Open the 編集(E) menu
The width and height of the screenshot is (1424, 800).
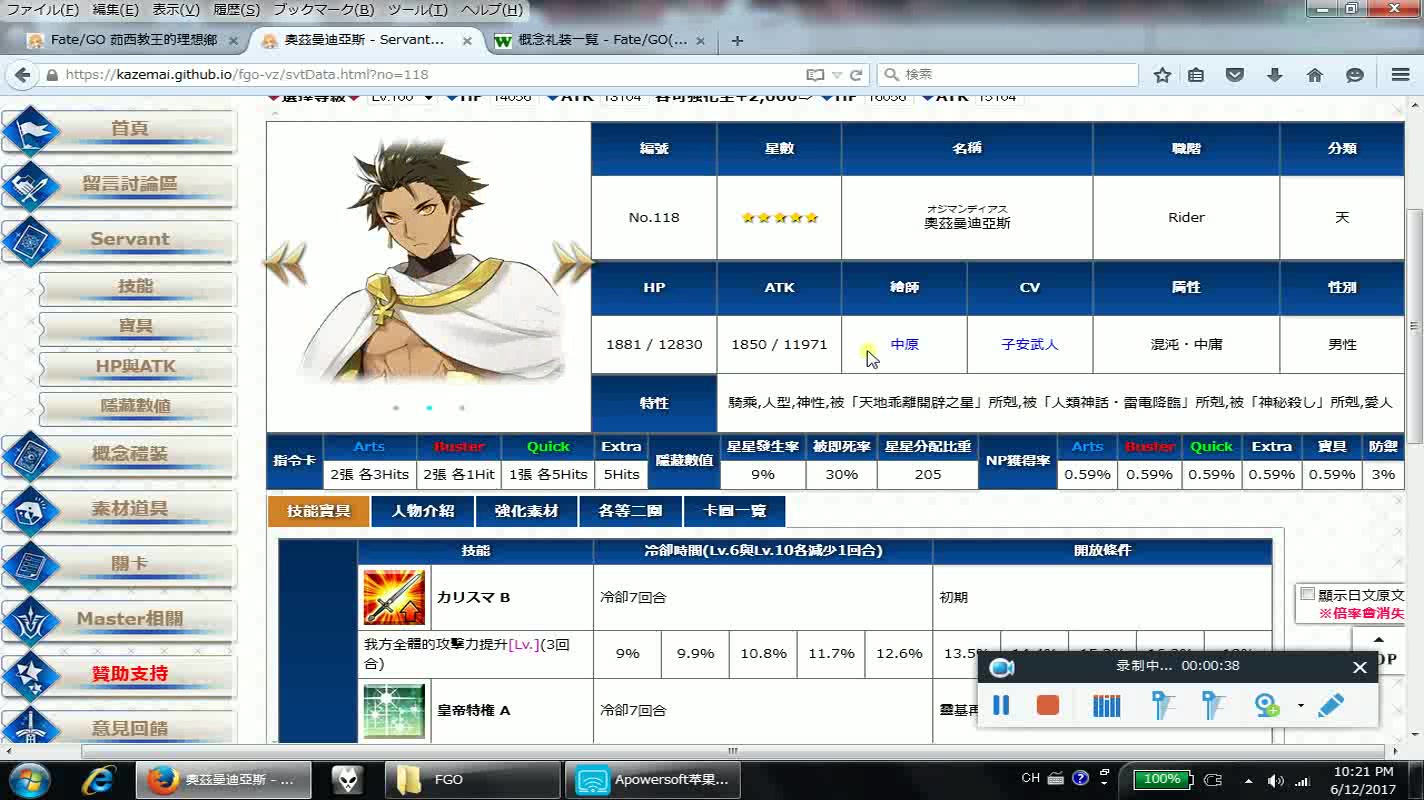[115, 10]
